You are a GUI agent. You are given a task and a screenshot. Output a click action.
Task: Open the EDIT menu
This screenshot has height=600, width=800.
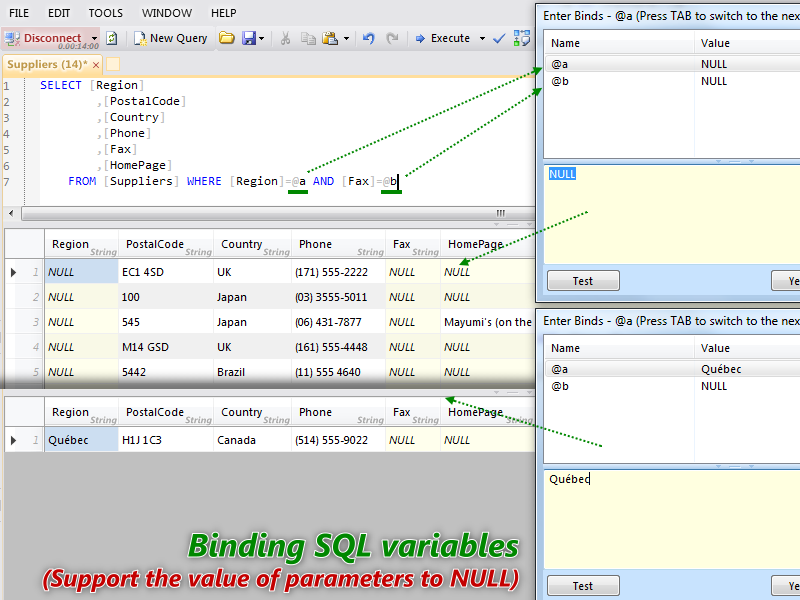(x=59, y=13)
